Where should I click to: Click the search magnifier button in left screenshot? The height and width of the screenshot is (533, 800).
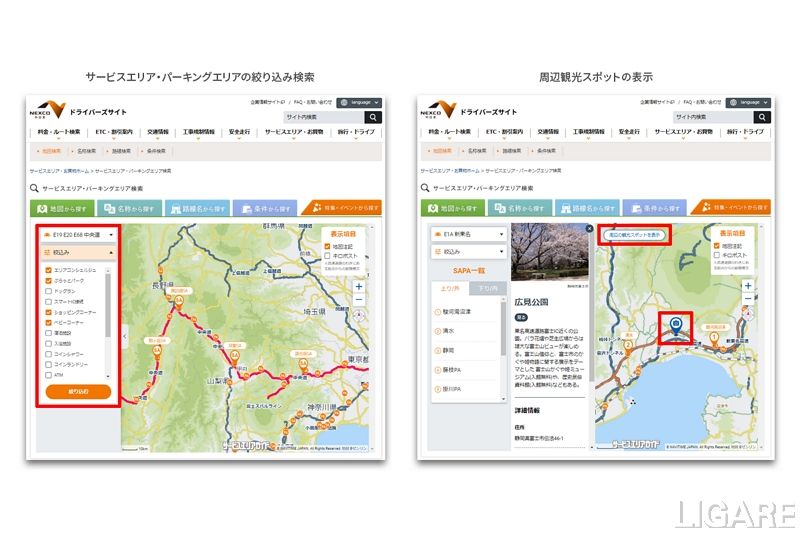tap(373, 117)
